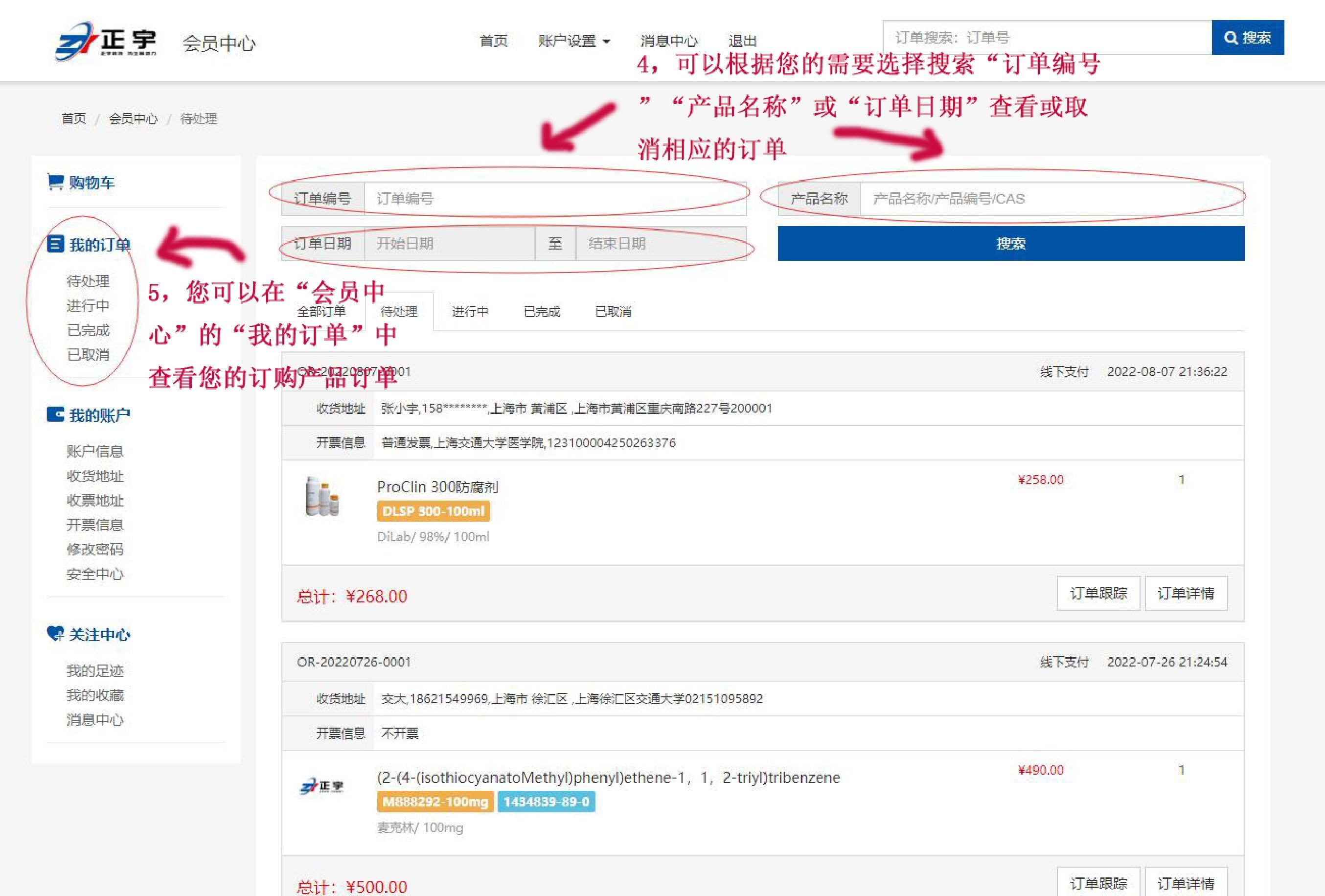Click the 订单编号 input field

click(x=555, y=199)
